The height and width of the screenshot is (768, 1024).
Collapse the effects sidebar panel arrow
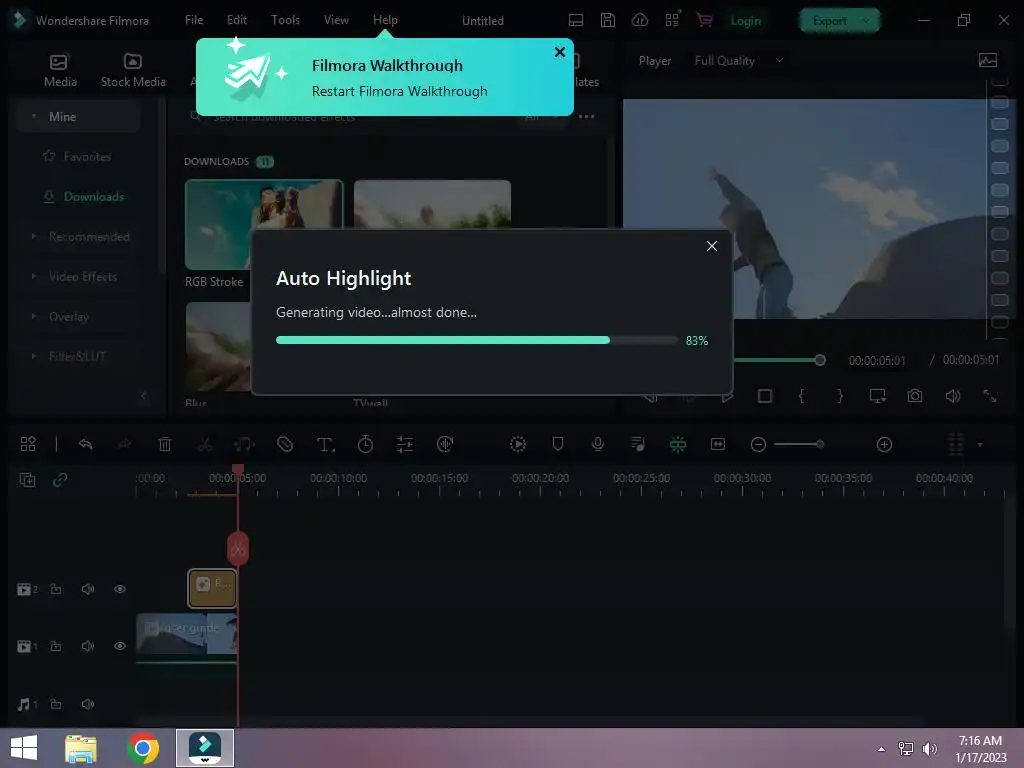tap(144, 396)
